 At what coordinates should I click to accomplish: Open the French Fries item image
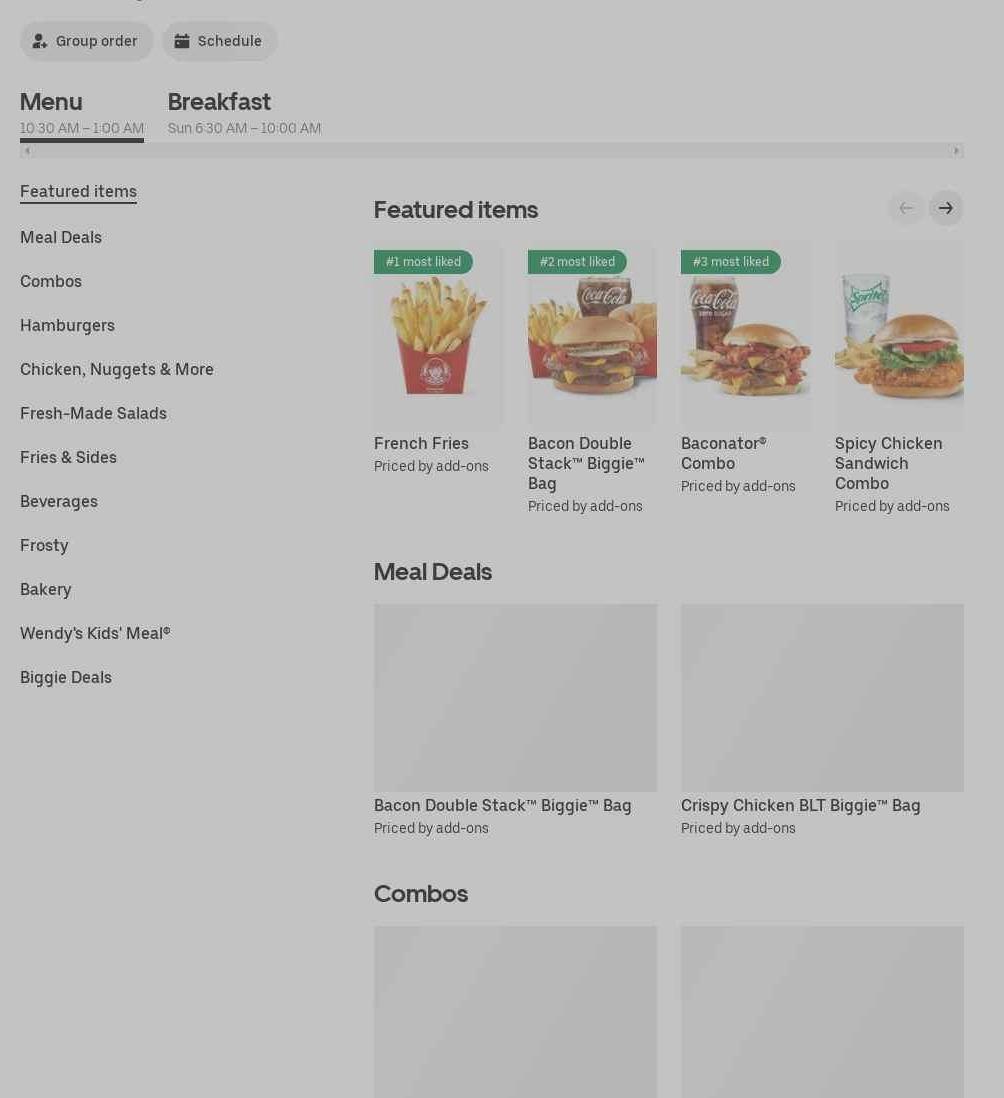click(x=438, y=335)
